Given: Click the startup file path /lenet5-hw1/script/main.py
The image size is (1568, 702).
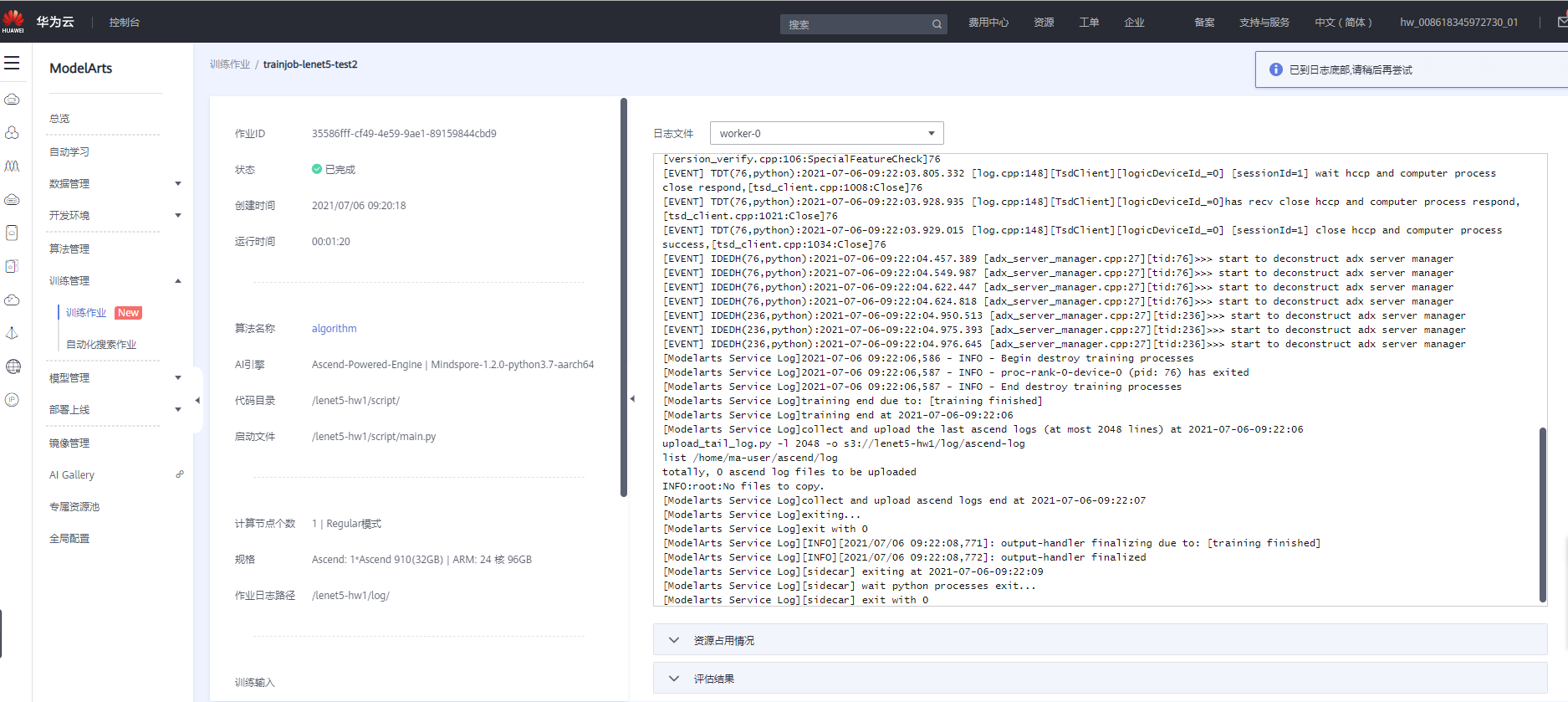Looking at the screenshot, I should click(374, 437).
